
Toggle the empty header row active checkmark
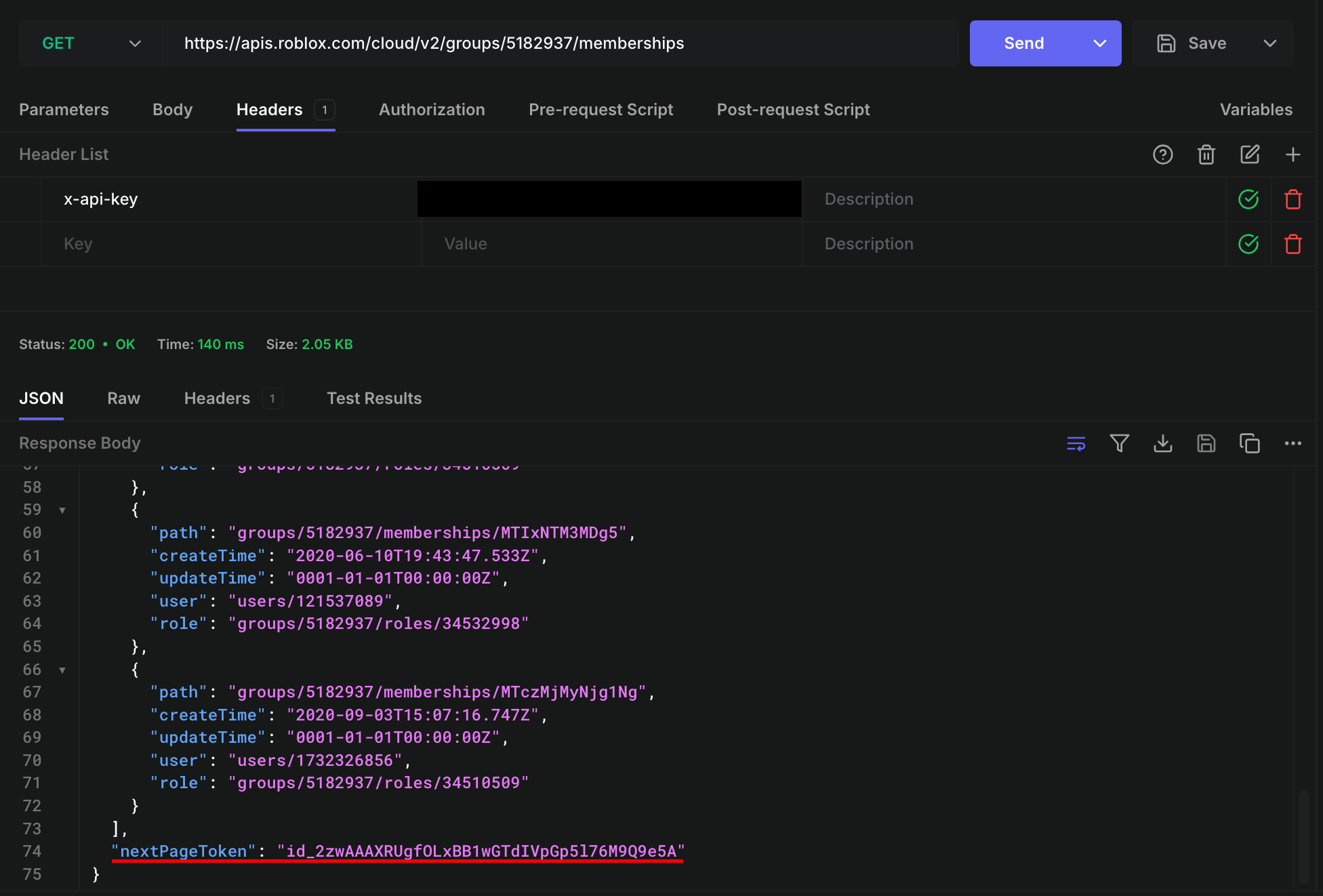click(1248, 244)
